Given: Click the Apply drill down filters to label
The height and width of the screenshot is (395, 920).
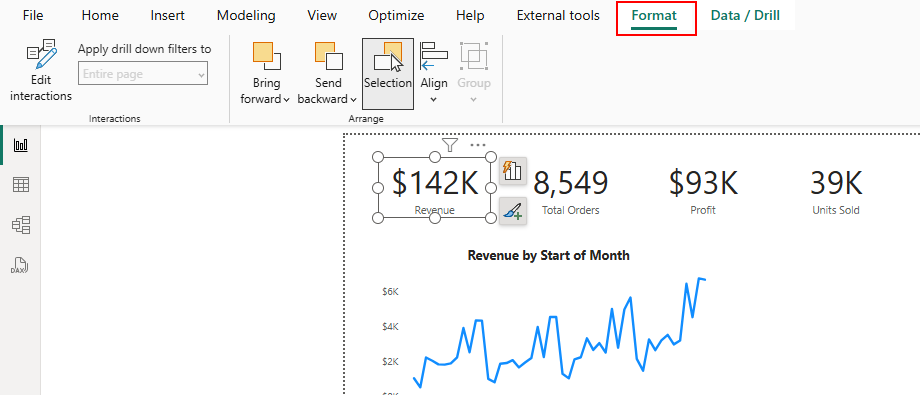Looking at the screenshot, I should click(144, 49).
